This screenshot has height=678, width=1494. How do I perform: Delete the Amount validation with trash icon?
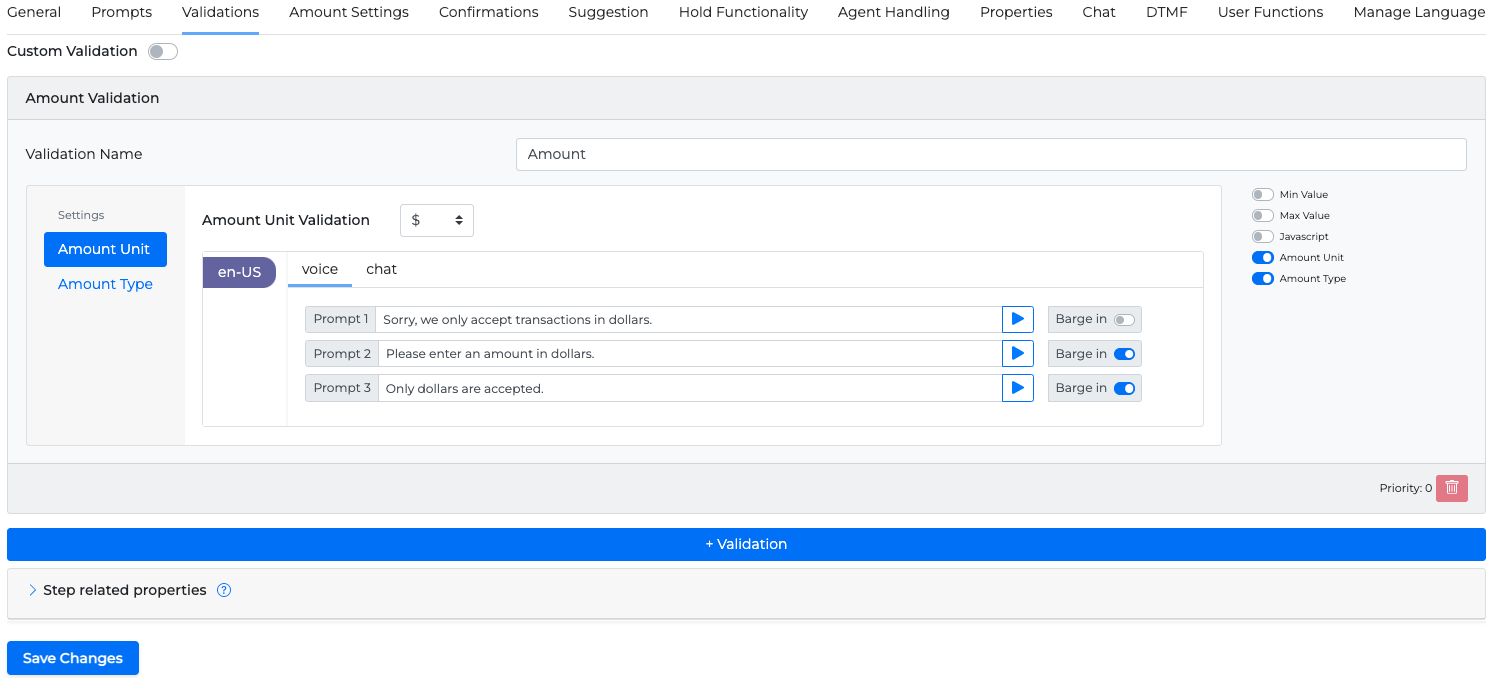pyautogui.click(x=1451, y=488)
